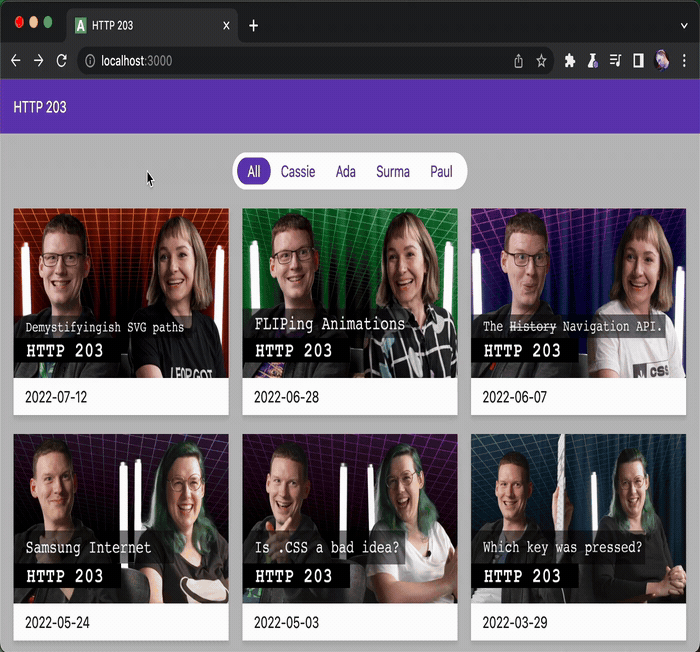Click the red close window button
Viewport: 700px width, 652px height.
(19, 22)
